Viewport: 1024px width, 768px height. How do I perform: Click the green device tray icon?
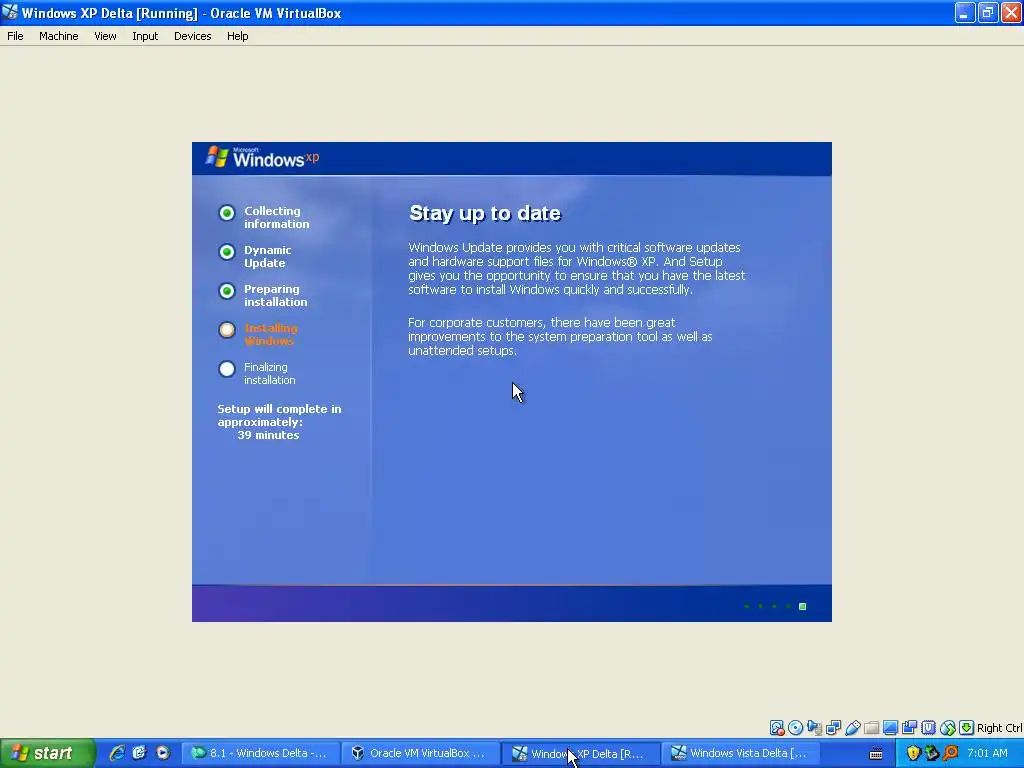pyautogui.click(x=931, y=753)
